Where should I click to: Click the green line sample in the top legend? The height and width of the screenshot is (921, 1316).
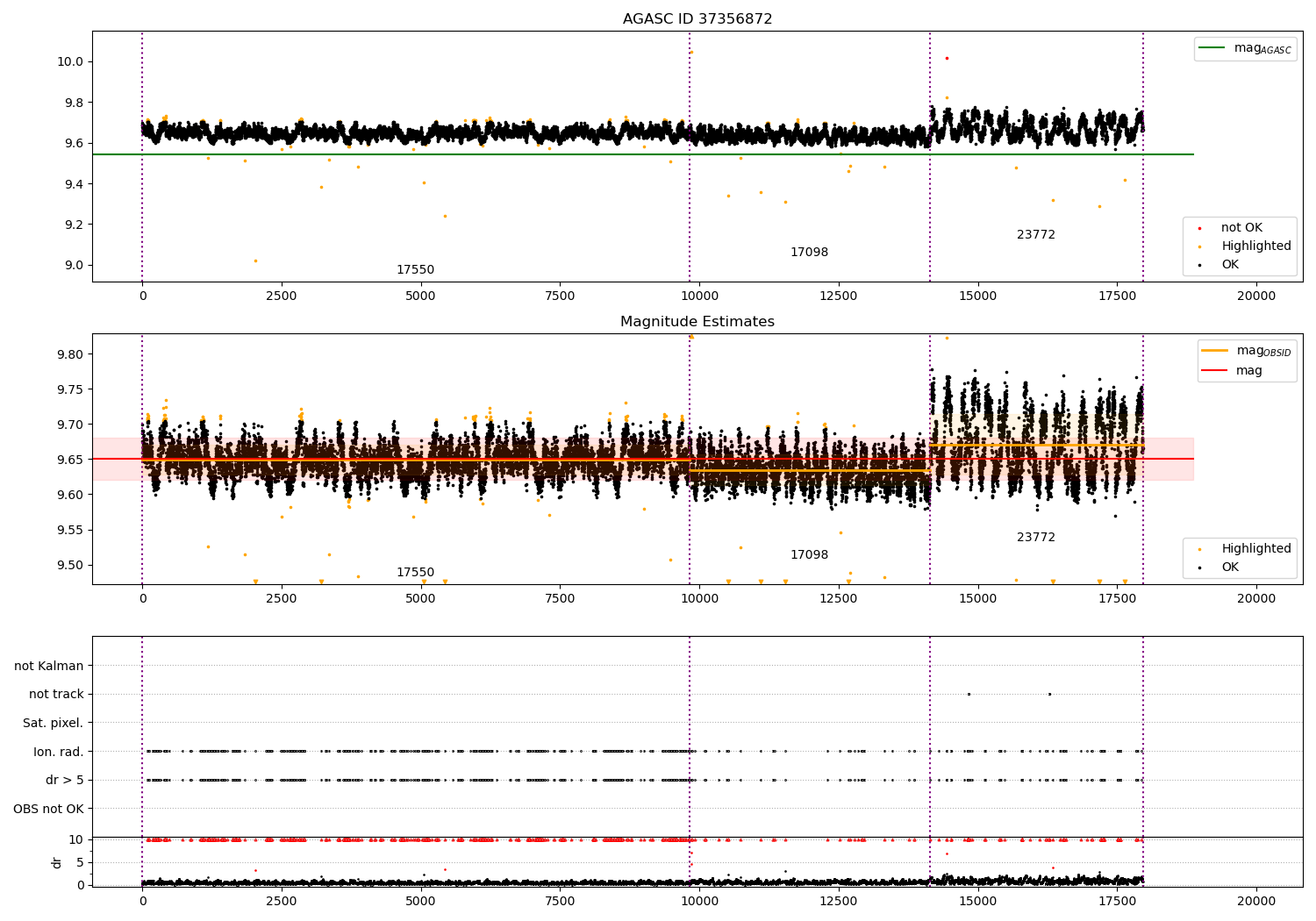[x=1212, y=48]
